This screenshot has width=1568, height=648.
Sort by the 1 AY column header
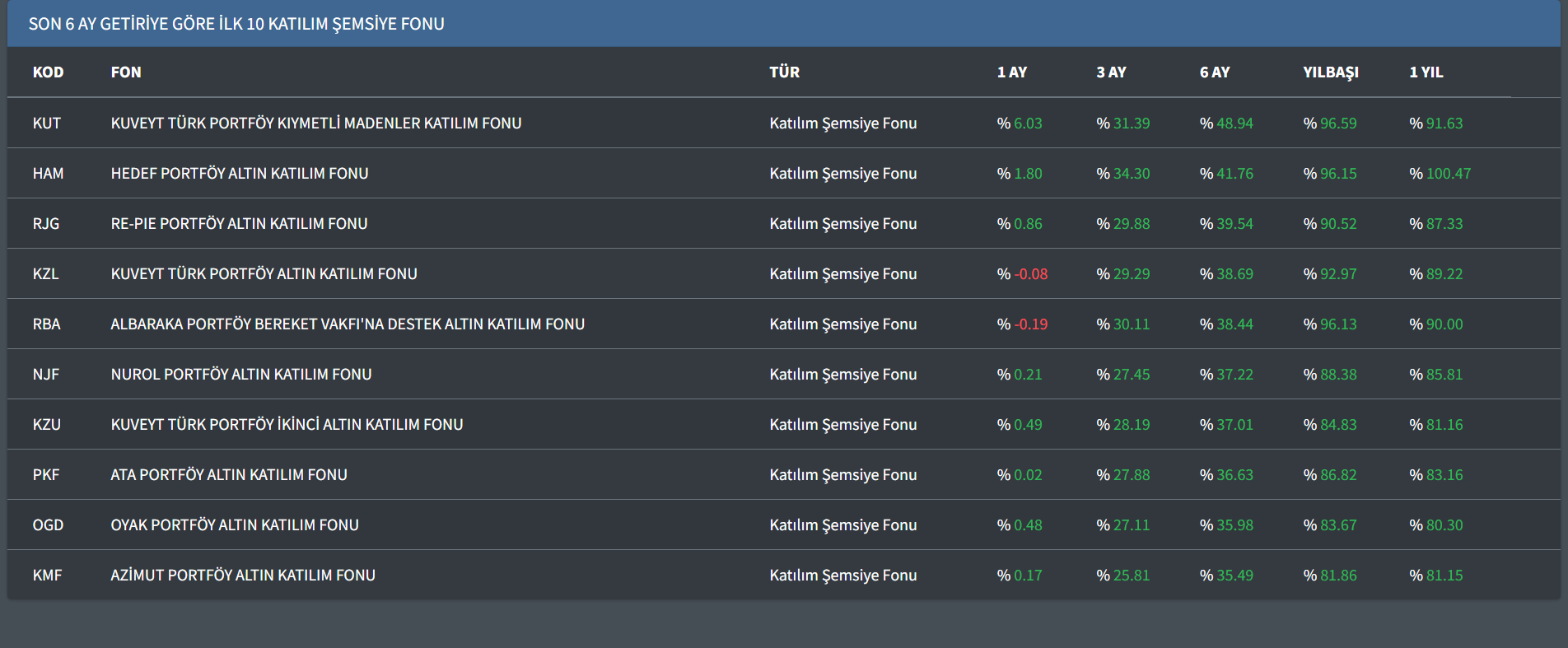[x=1011, y=72]
